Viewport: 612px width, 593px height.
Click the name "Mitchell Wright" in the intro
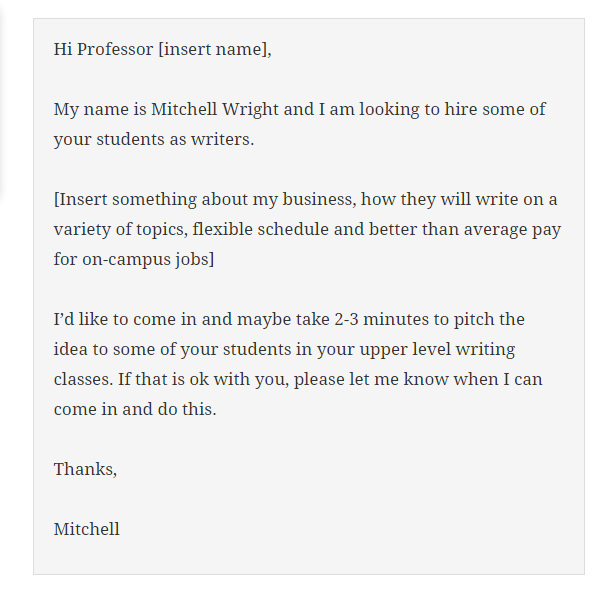(215, 109)
